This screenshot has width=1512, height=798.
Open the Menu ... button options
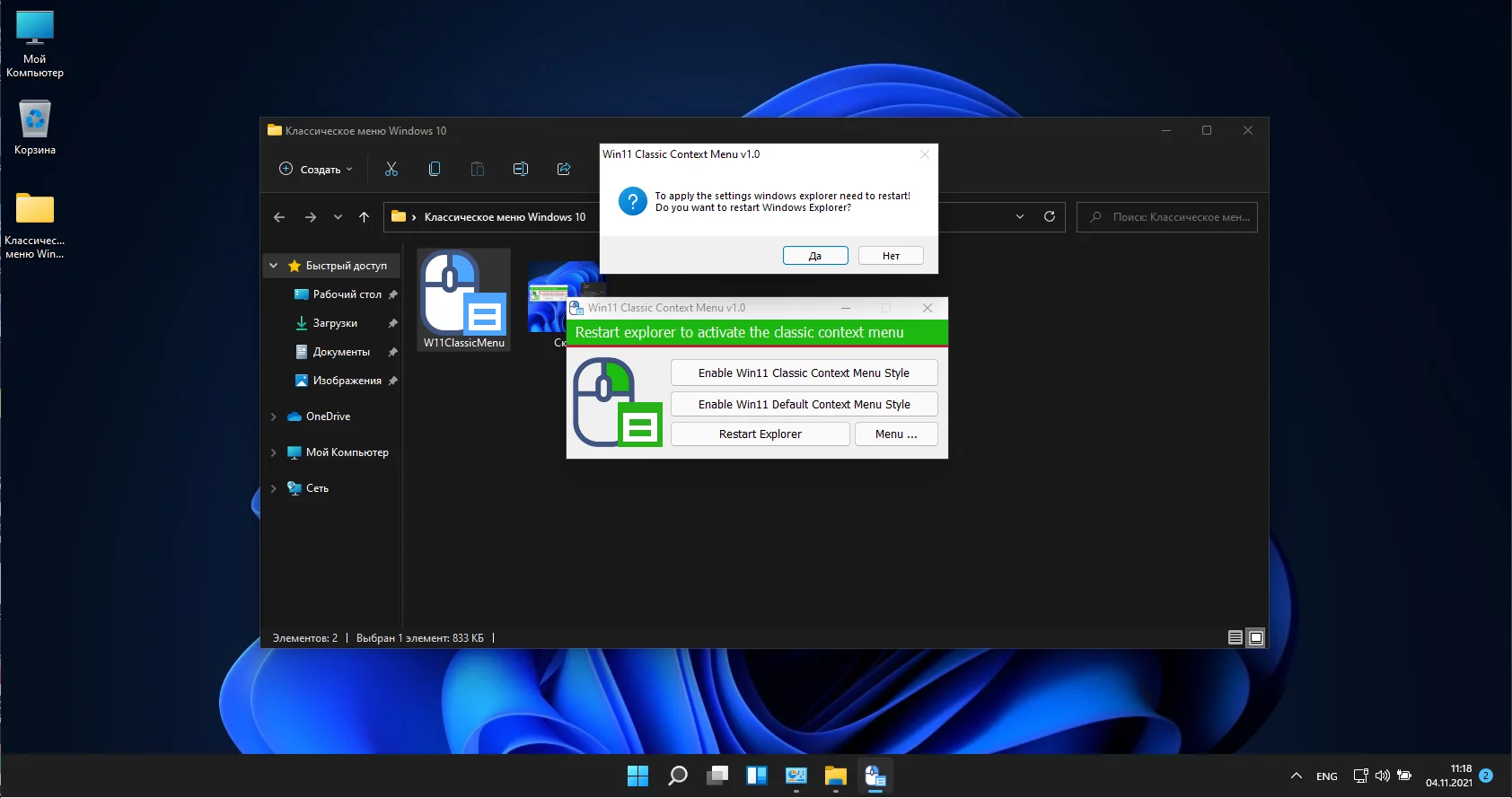(895, 434)
